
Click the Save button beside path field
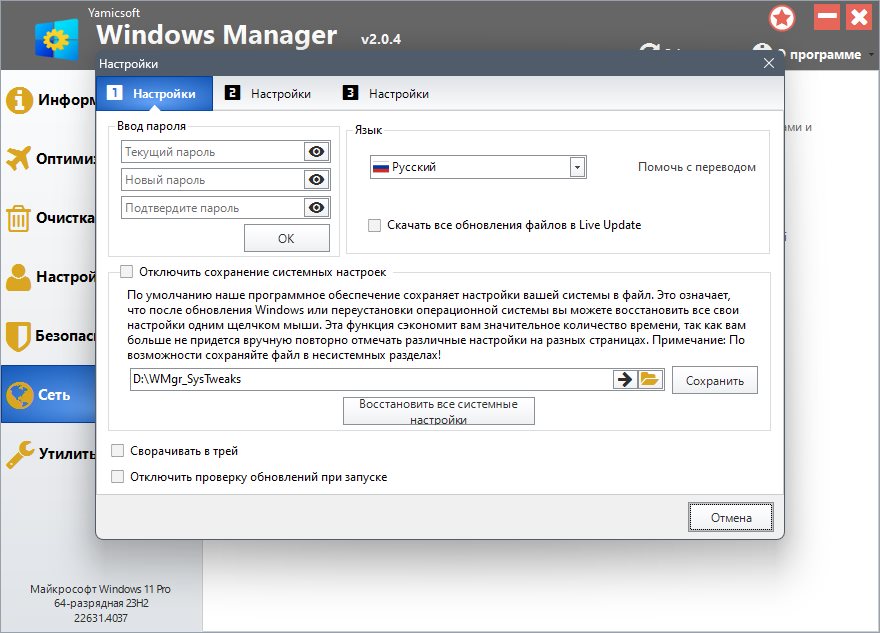(714, 380)
